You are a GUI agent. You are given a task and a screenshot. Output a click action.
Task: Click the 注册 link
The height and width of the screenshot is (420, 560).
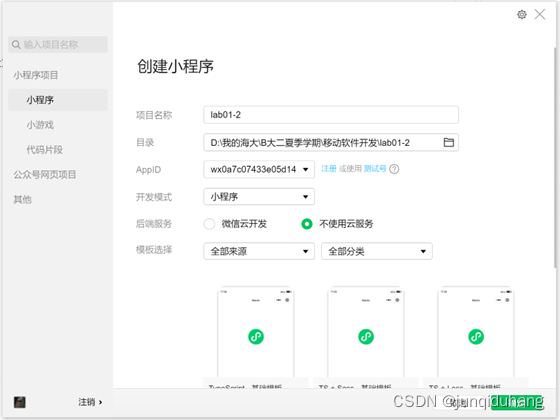pyautogui.click(x=329, y=169)
